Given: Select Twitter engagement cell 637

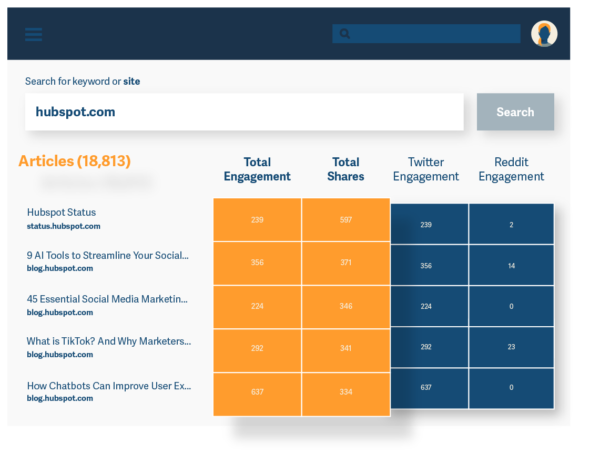Looking at the screenshot, I should click(x=429, y=388).
